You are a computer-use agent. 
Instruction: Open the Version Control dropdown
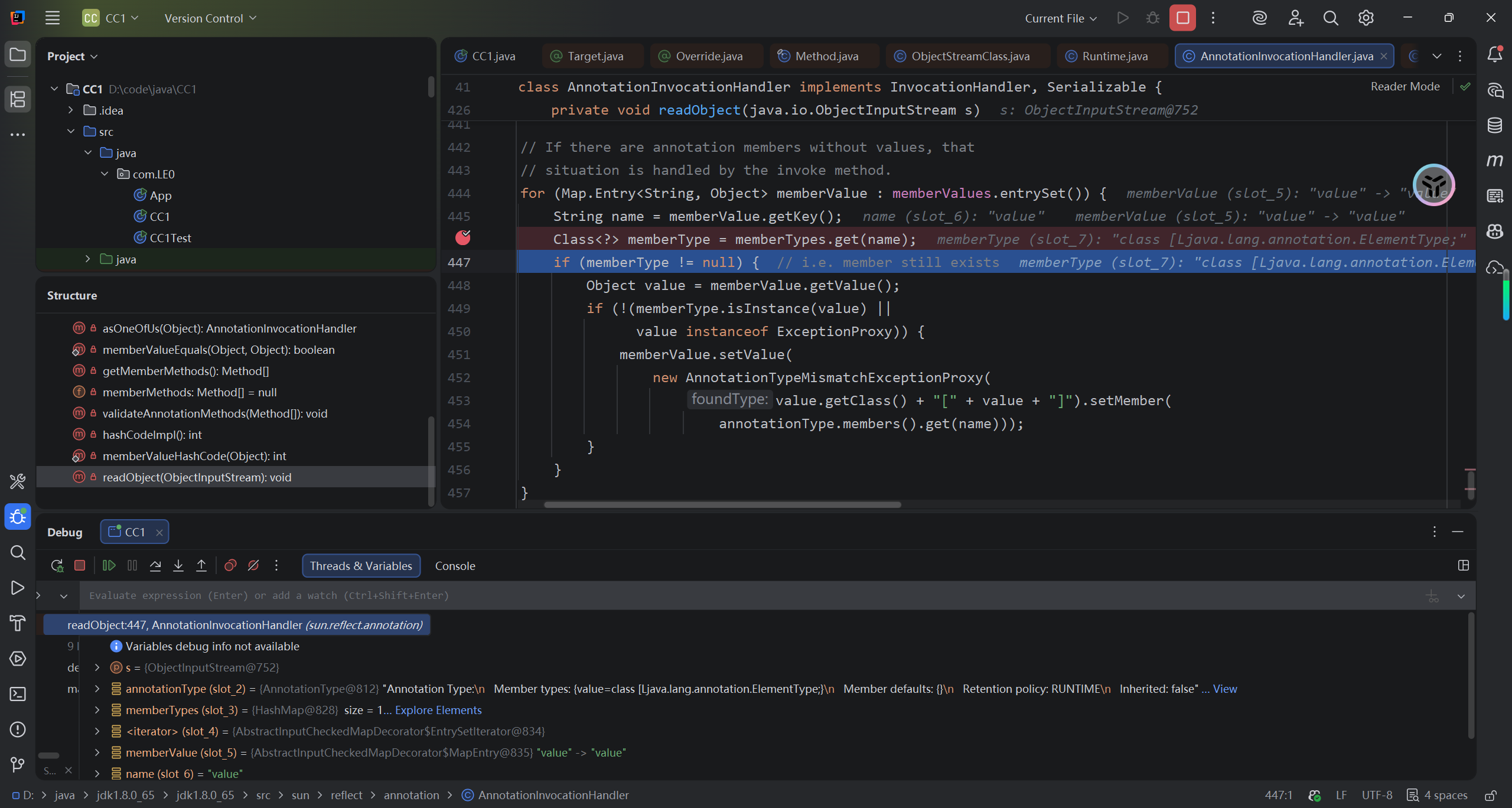coord(210,18)
